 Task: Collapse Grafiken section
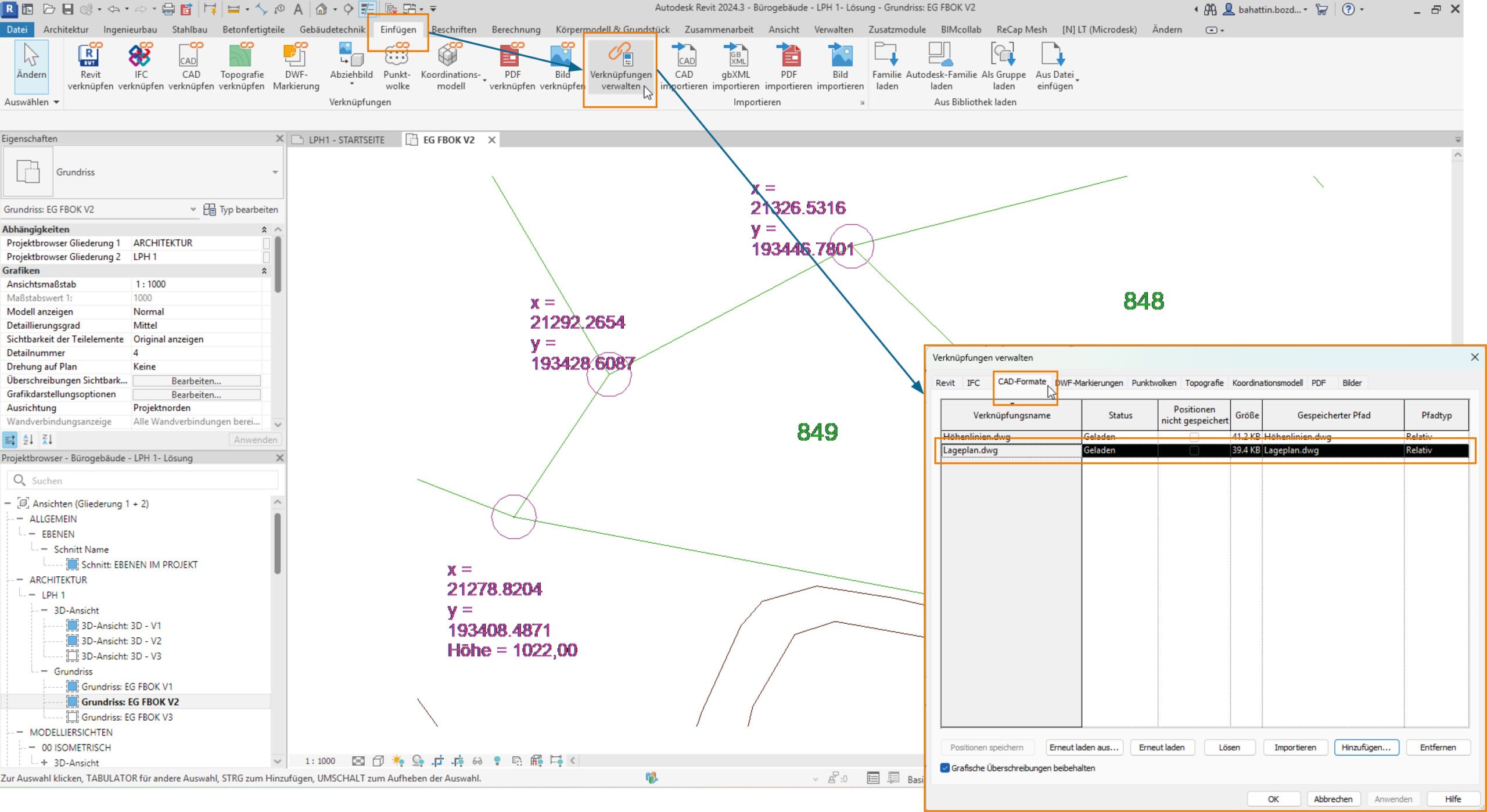coord(264,271)
